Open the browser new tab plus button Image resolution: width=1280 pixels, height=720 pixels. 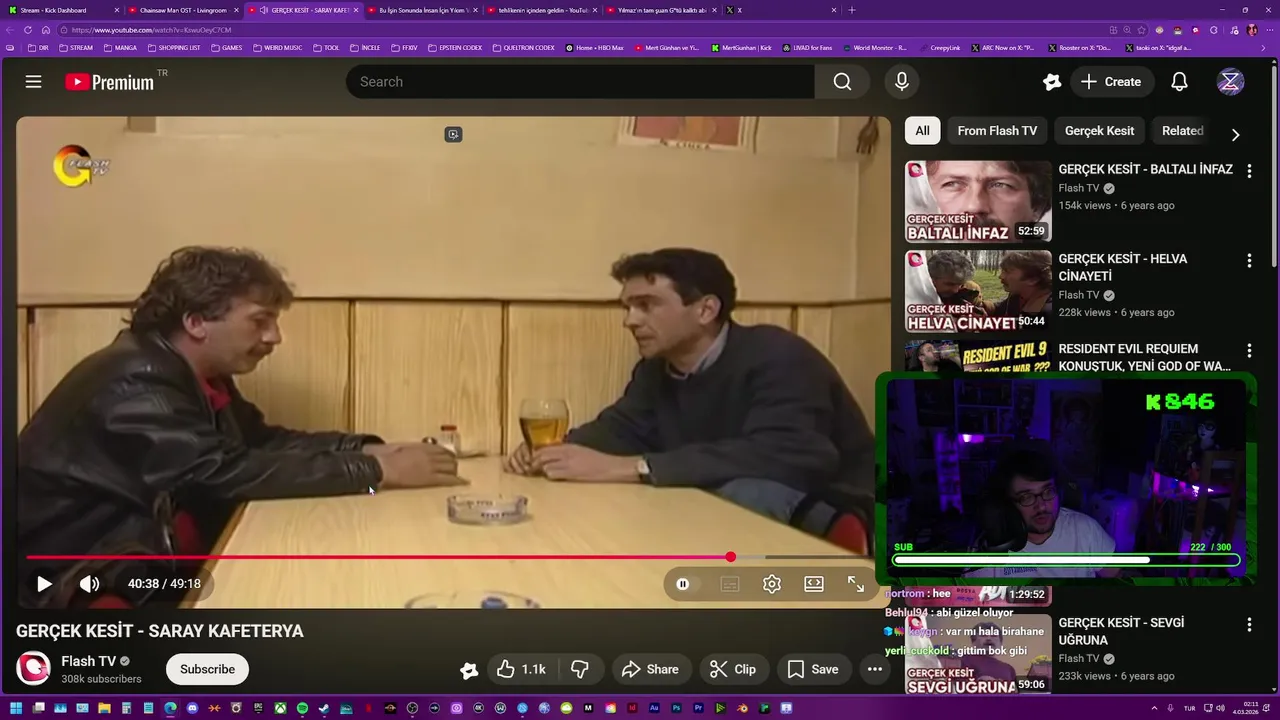852,10
